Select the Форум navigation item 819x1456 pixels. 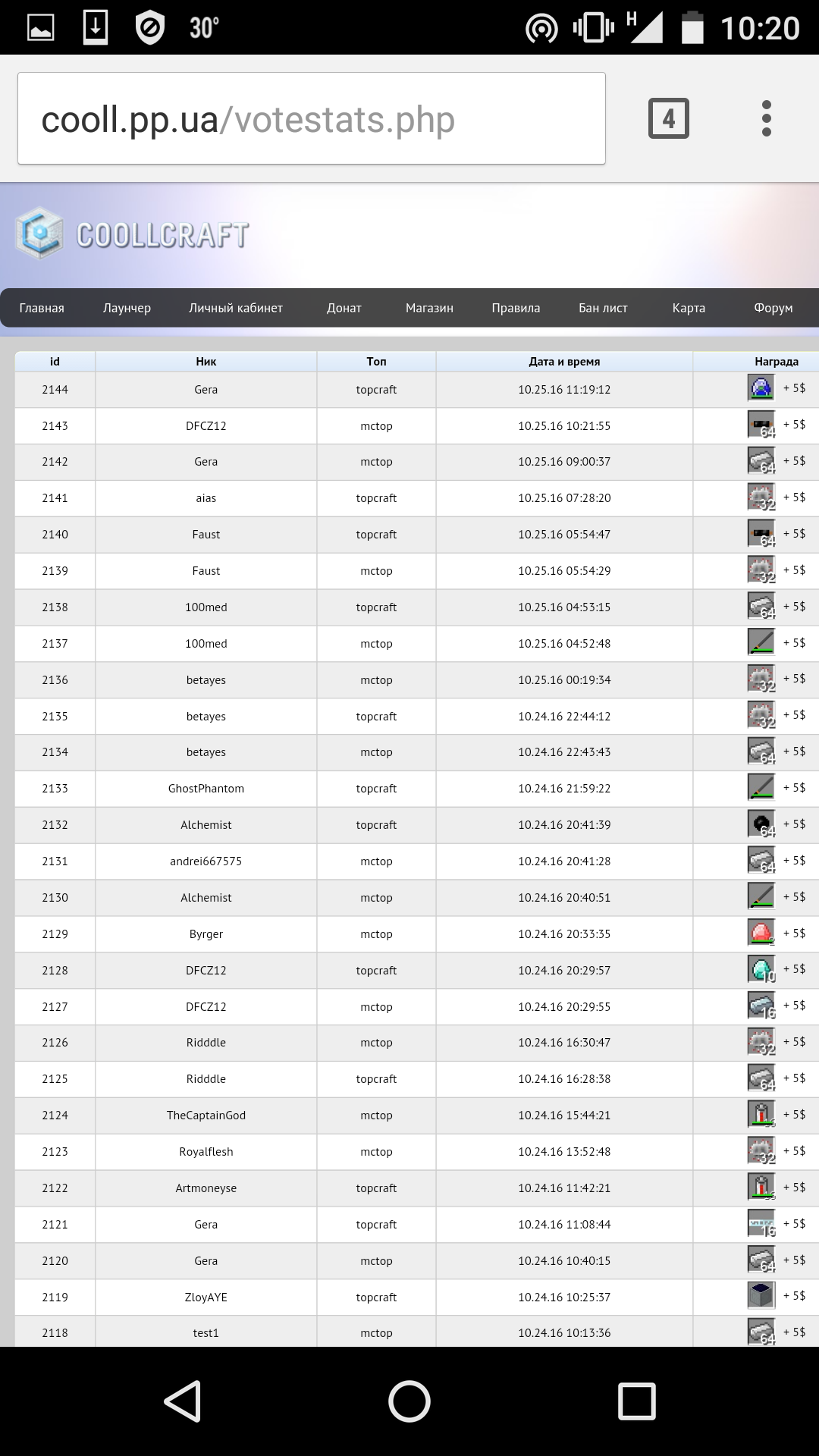pos(773,308)
